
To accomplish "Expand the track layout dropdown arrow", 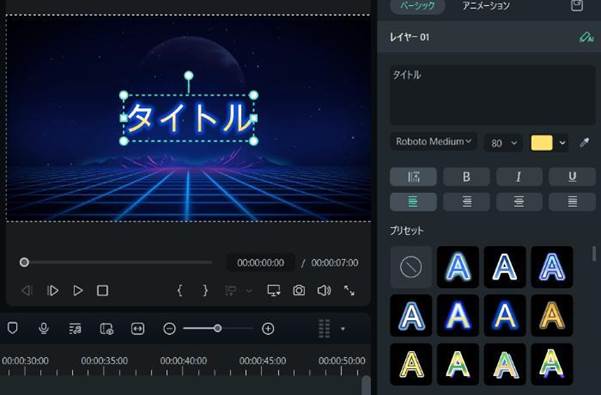I will pyautogui.click(x=343, y=329).
